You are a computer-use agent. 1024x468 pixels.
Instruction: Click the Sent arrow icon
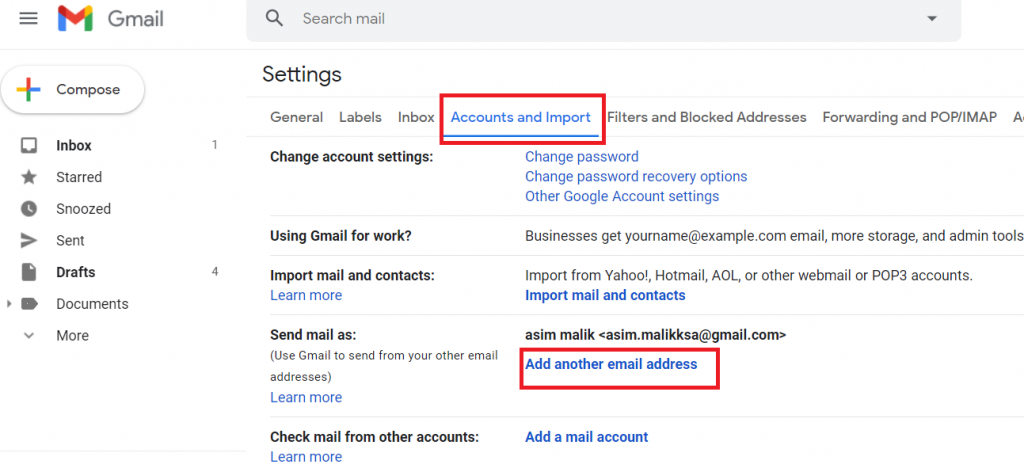[29, 240]
